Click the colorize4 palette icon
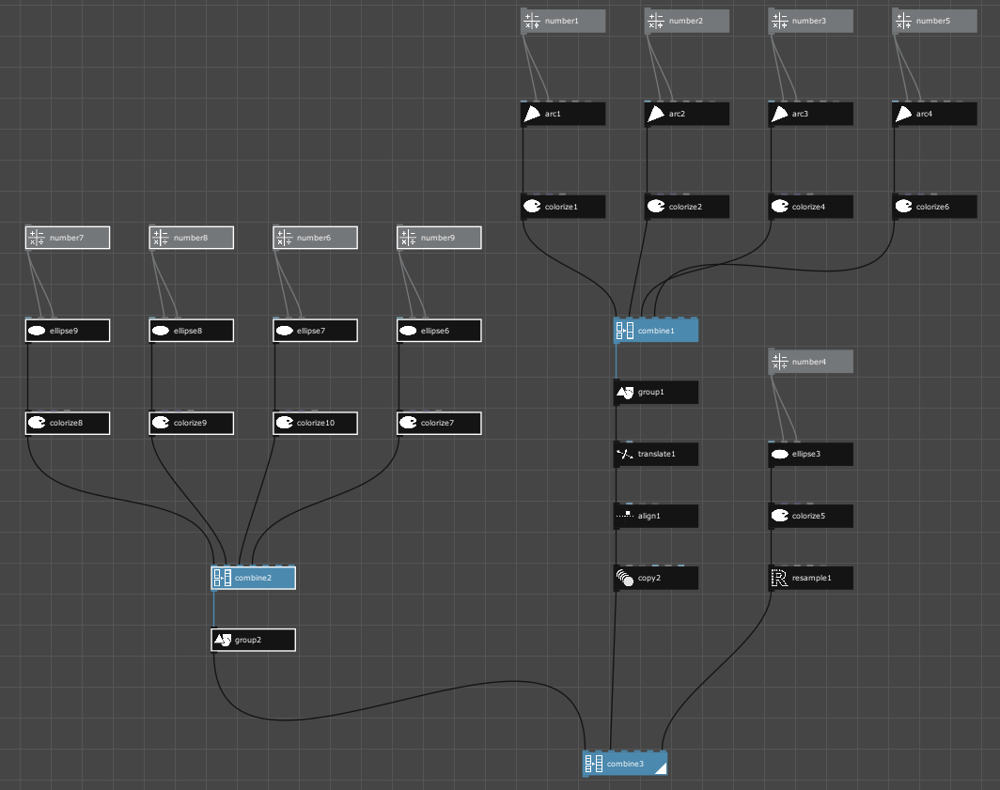 point(779,206)
